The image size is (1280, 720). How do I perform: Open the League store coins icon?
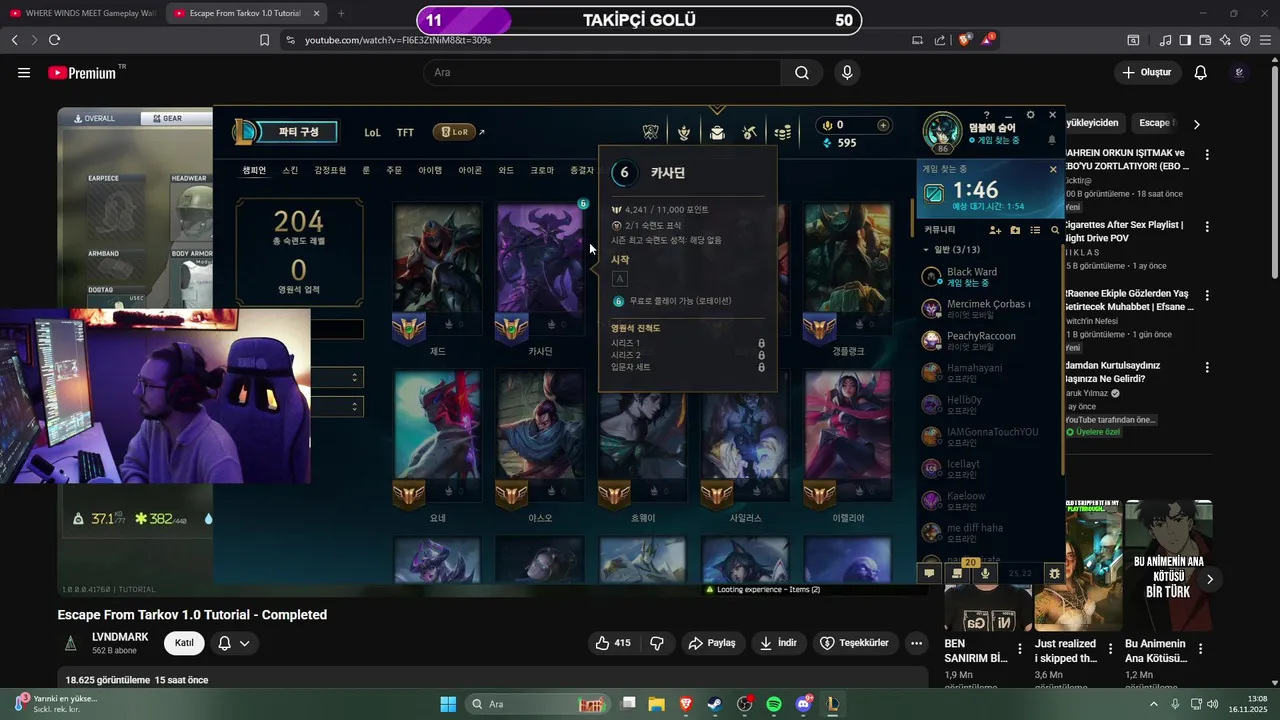coord(783,132)
